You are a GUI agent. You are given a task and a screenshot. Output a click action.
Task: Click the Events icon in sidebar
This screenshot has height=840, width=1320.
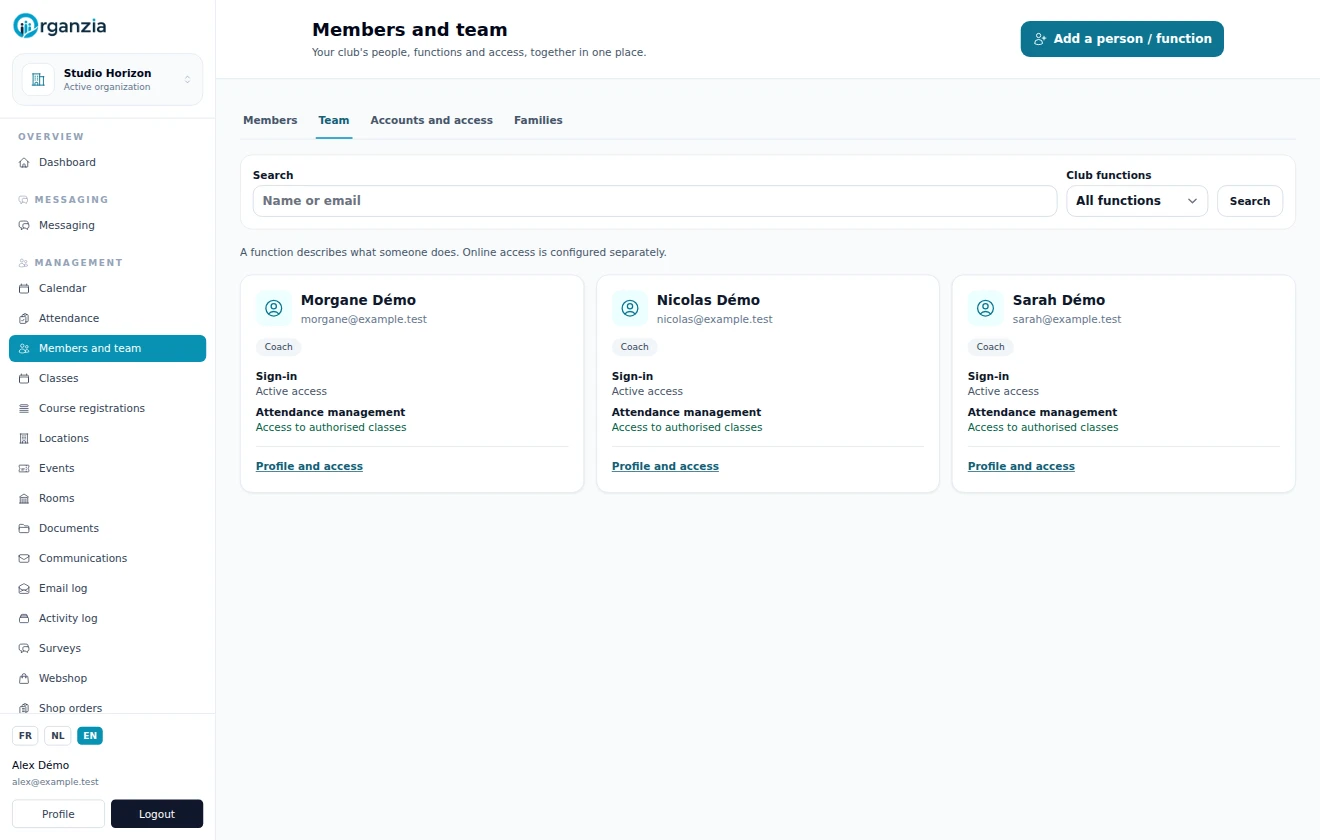click(x=24, y=468)
